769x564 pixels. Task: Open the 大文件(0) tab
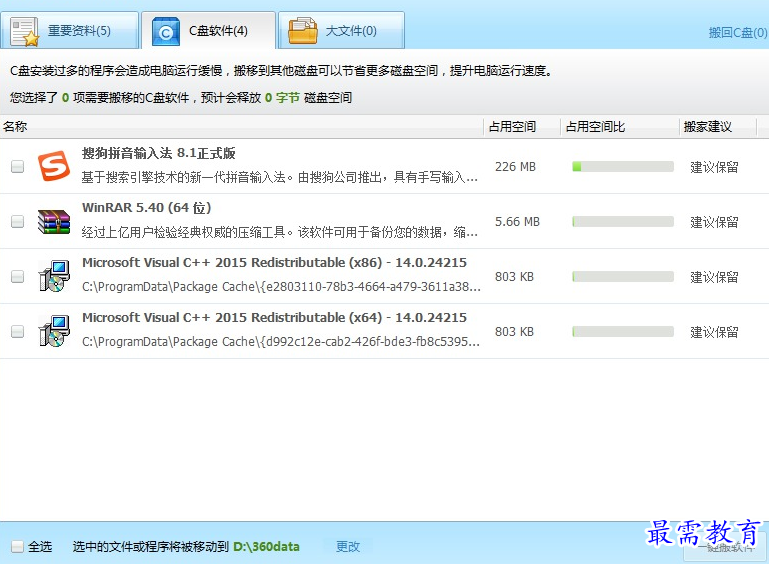pos(341,30)
